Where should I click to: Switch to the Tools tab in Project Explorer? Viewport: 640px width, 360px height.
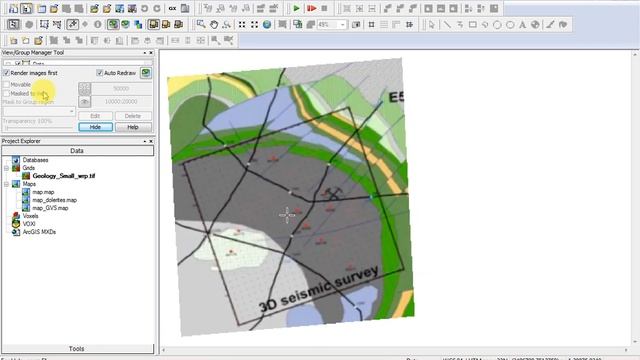(77, 349)
